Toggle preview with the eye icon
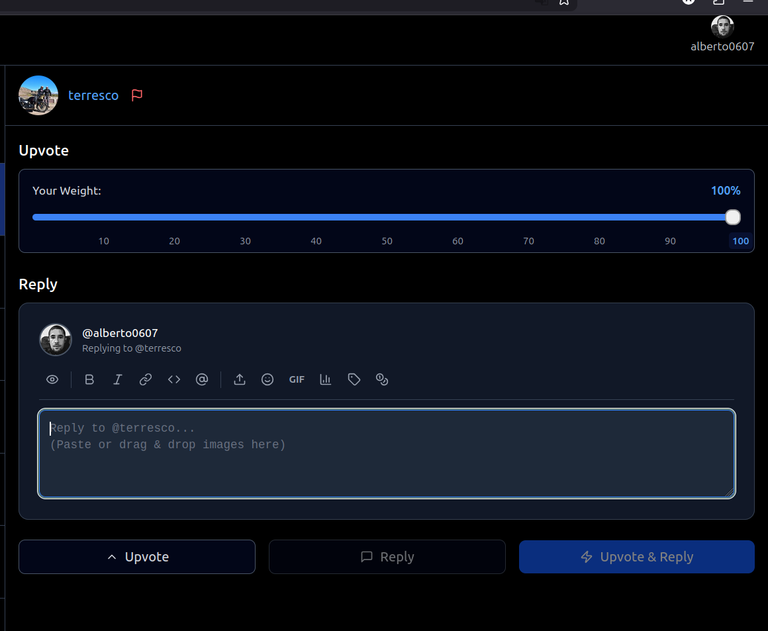The image size is (768, 631). [52, 380]
